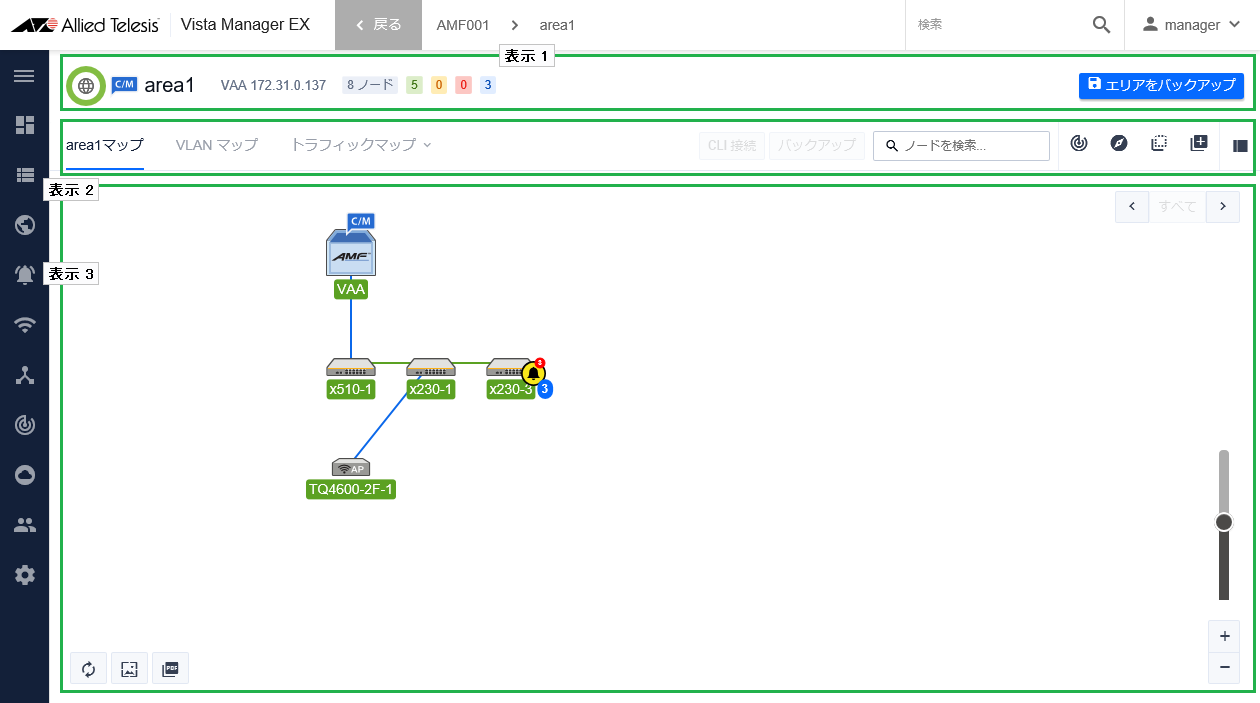Open the network topology tree sidebar icon
Screen dimensions: 1260x703
point(24,375)
